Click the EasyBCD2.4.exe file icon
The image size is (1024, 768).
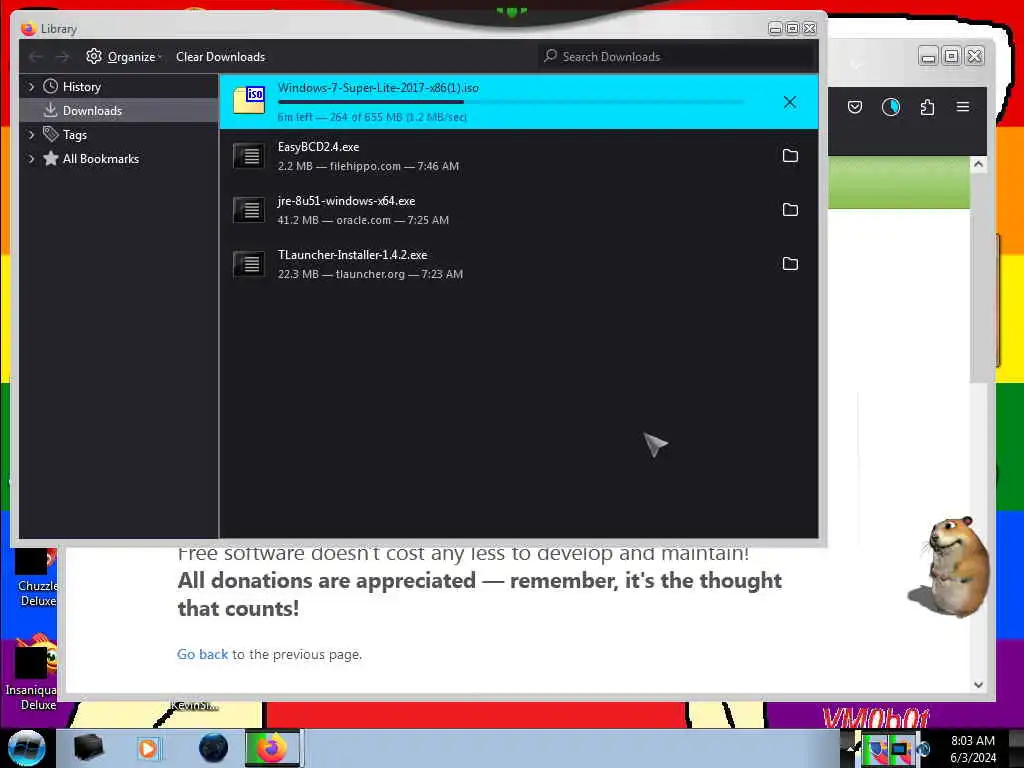249,156
